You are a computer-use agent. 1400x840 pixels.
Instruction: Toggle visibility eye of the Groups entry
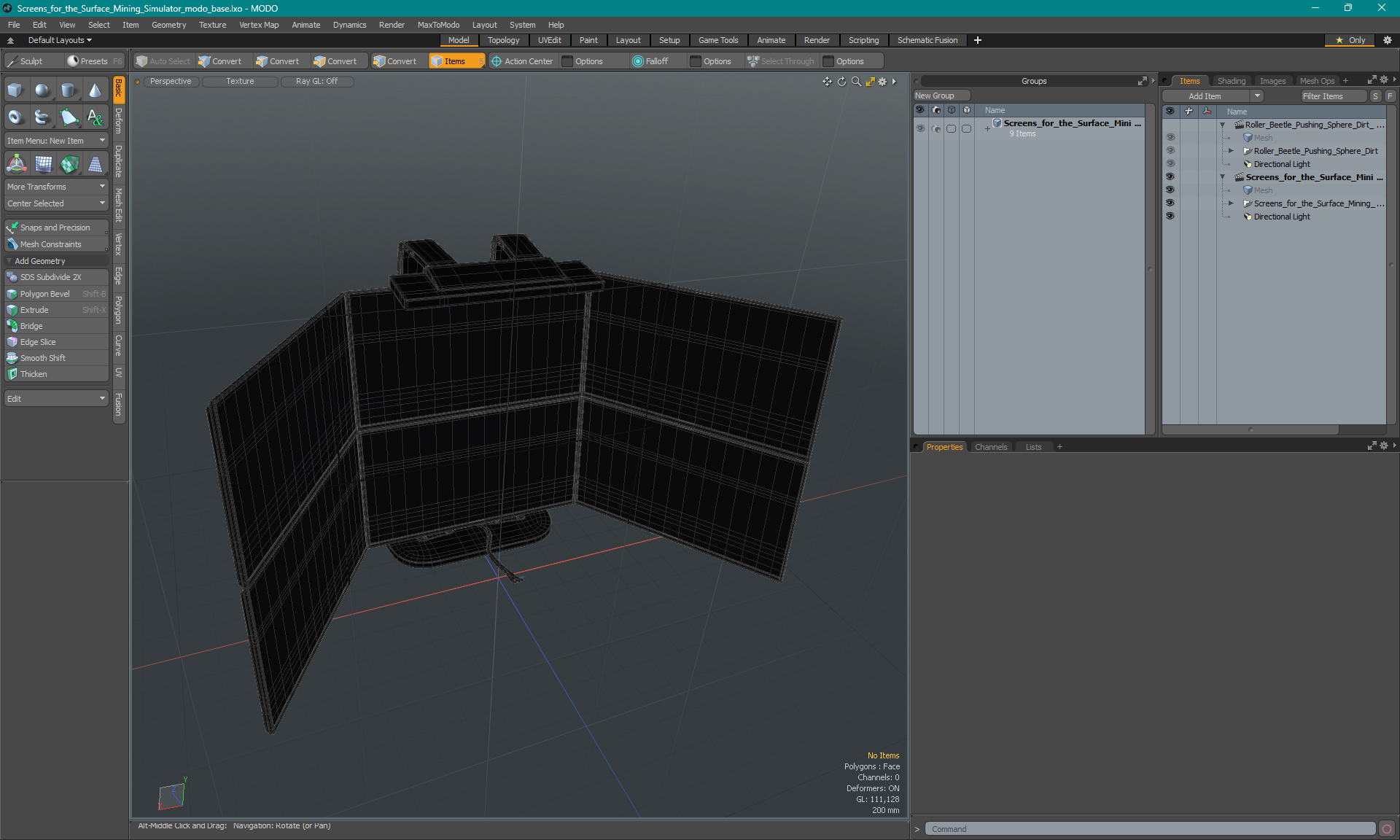point(920,128)
